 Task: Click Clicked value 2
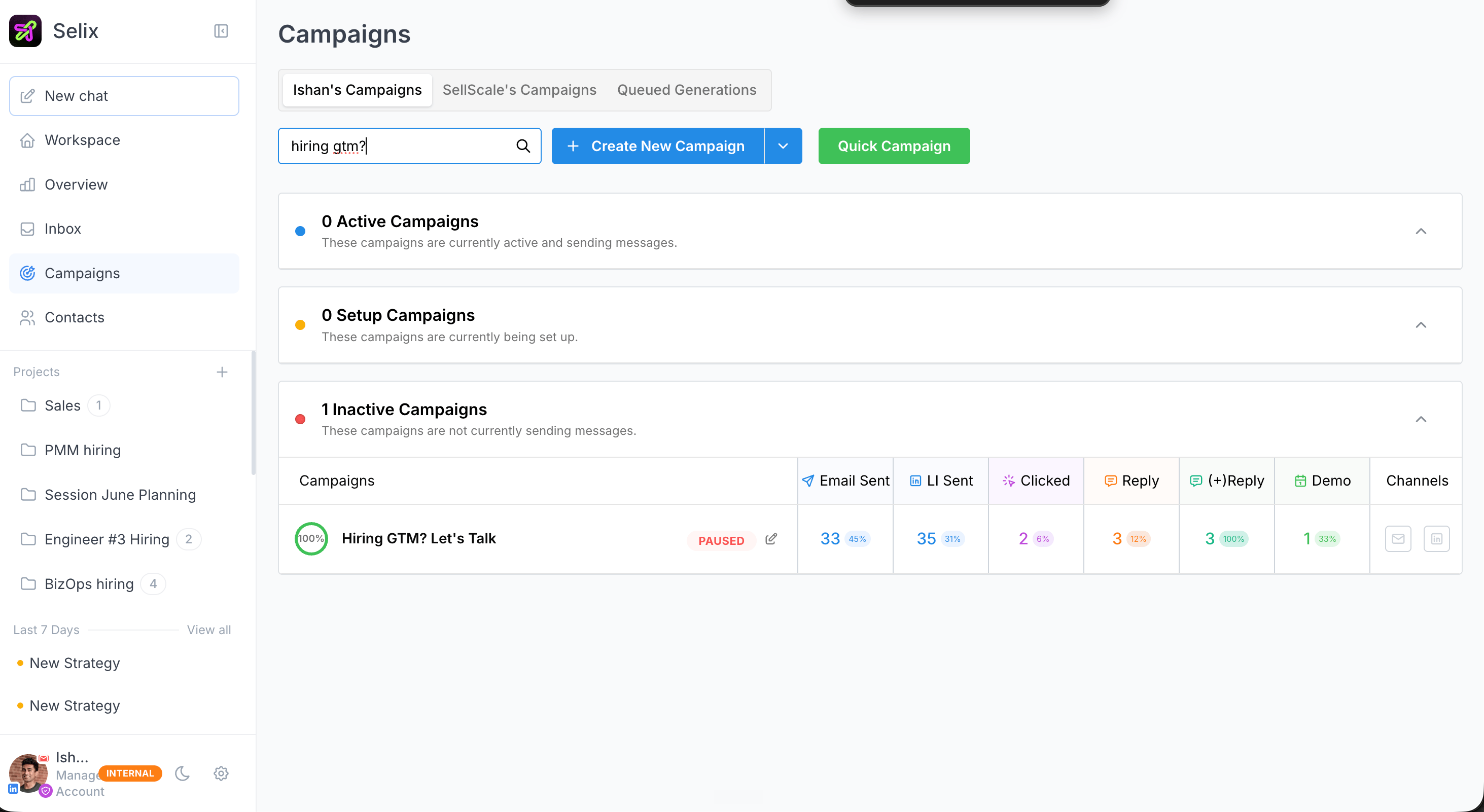point(1023,539)
